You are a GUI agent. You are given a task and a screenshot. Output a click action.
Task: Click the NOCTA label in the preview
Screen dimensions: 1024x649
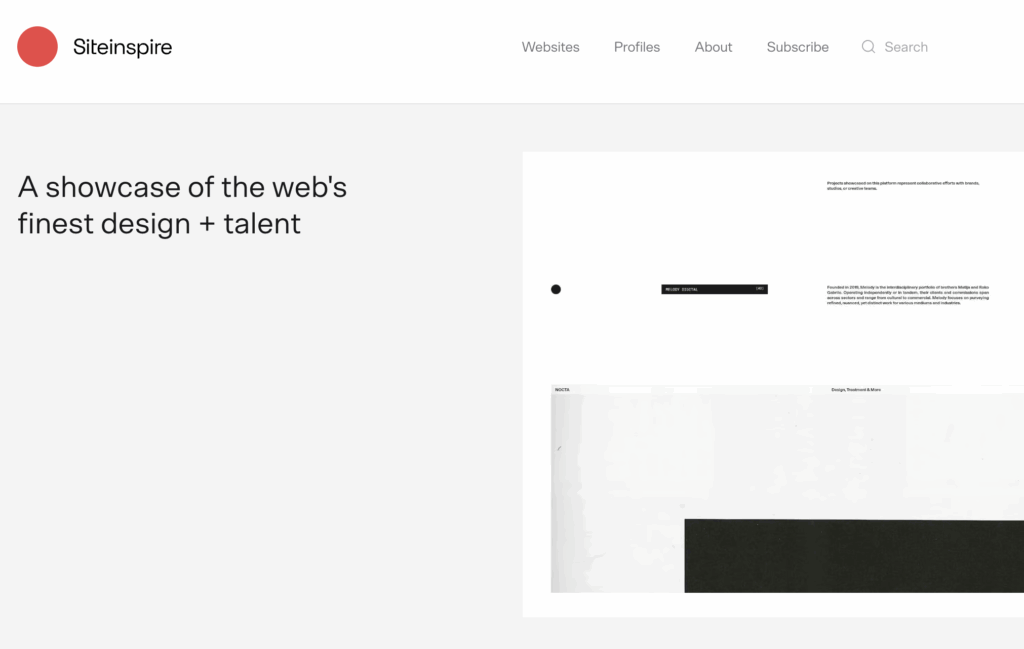[562, 389]
